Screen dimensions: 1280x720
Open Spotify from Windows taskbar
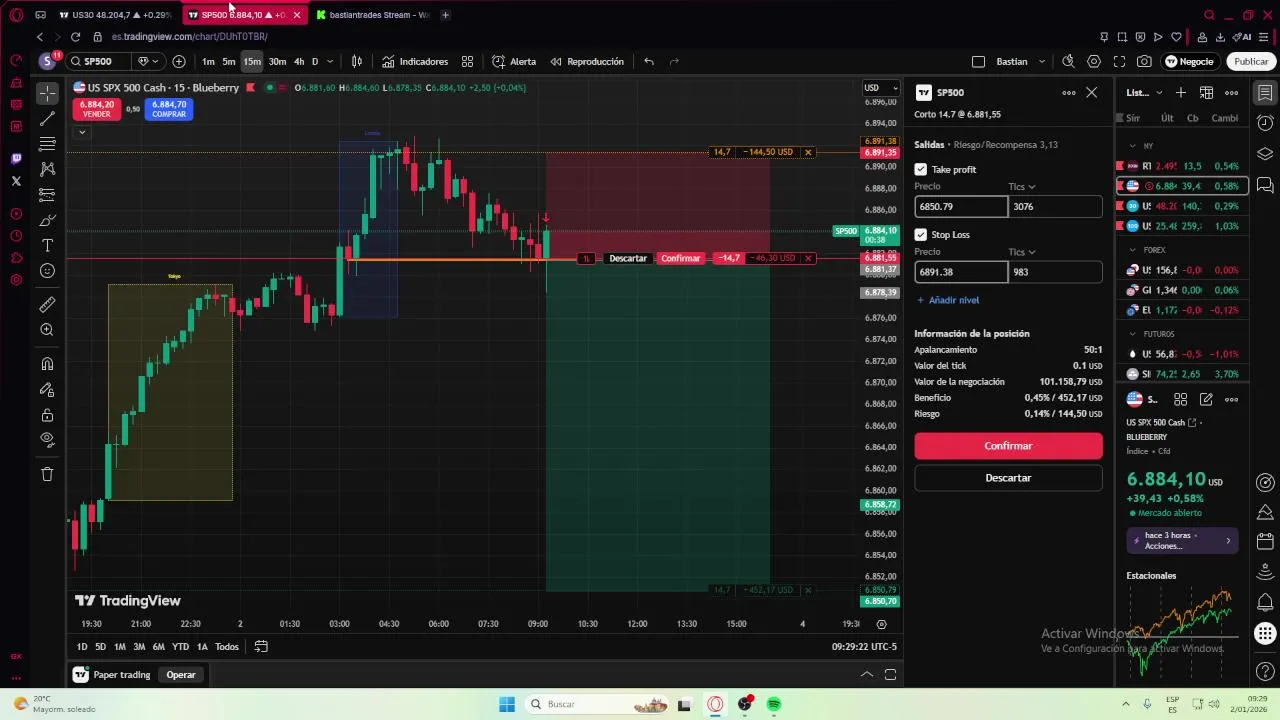[x=774, y=704]
